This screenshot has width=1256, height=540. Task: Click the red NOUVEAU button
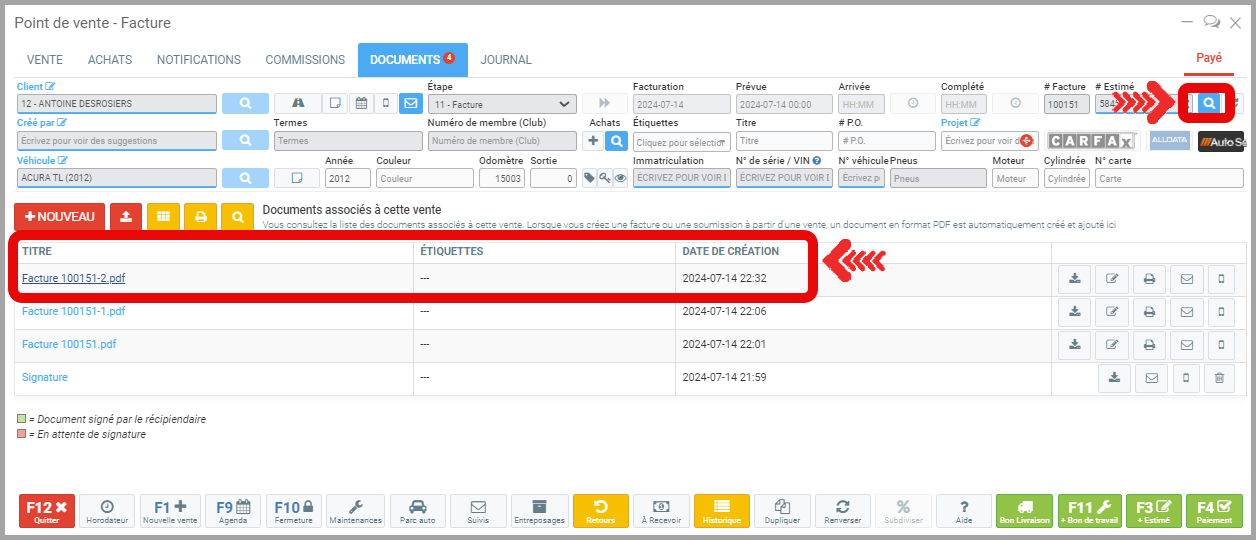pos(59,216)
